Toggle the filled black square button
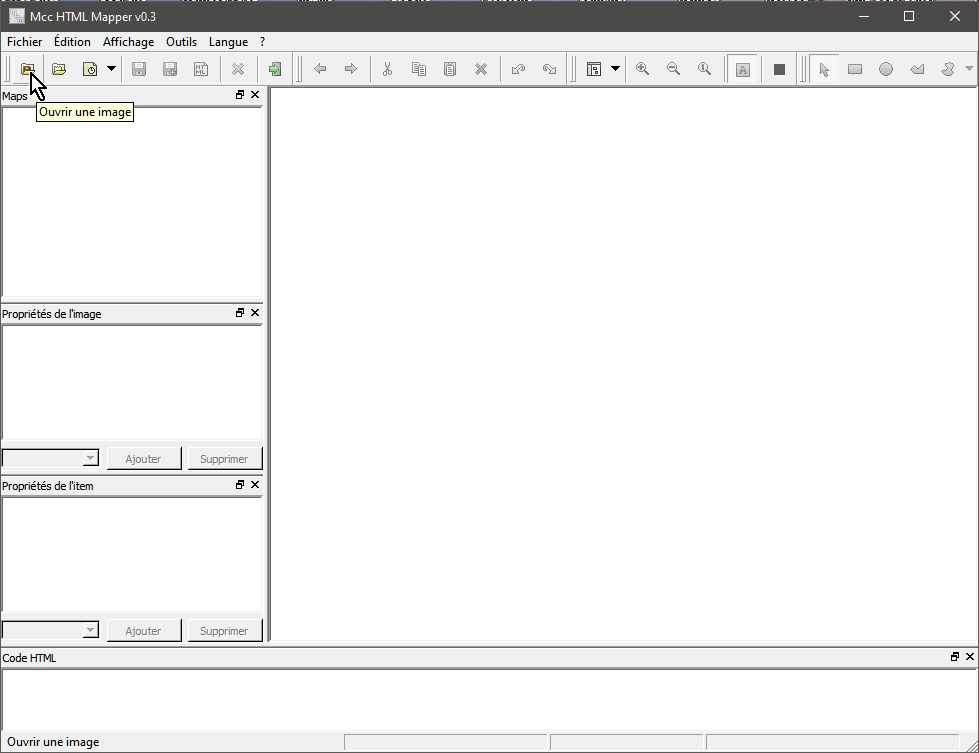The image size is (979, 753). click(779, 69)
